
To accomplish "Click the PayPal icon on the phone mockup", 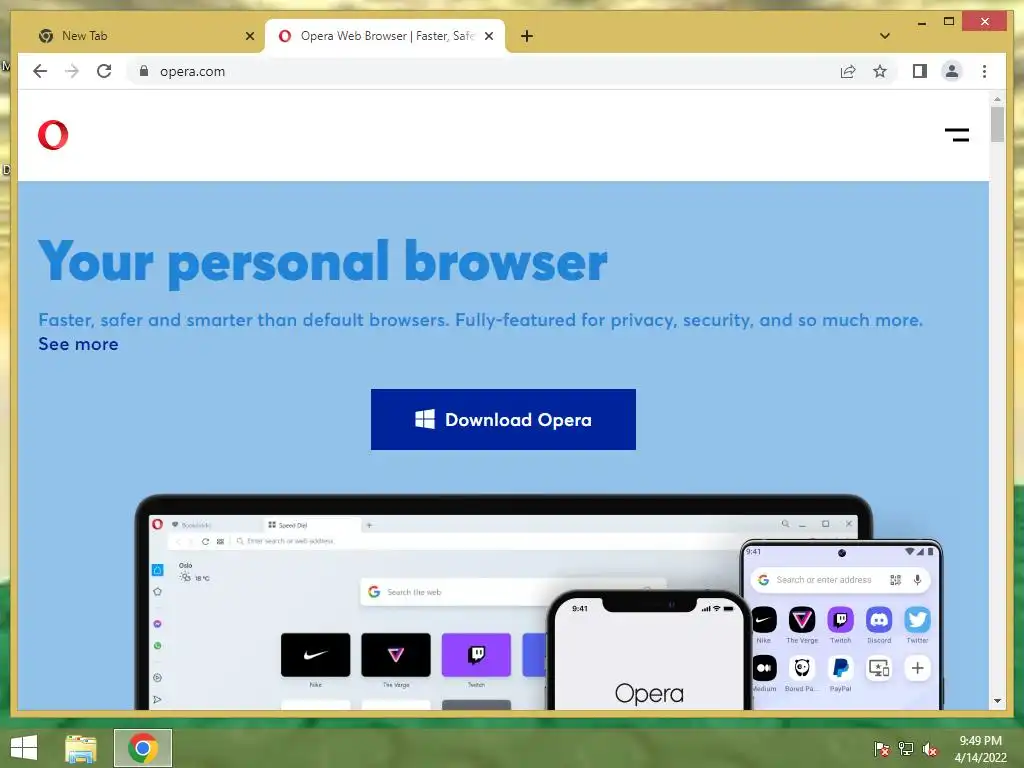I will pyautogui.click(x=840, y=668).
